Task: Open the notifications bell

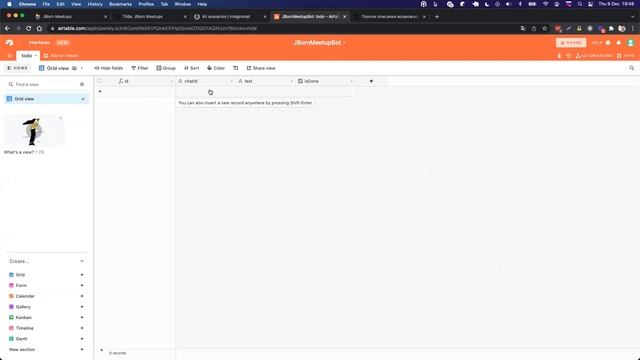Action: click(619, 42)
